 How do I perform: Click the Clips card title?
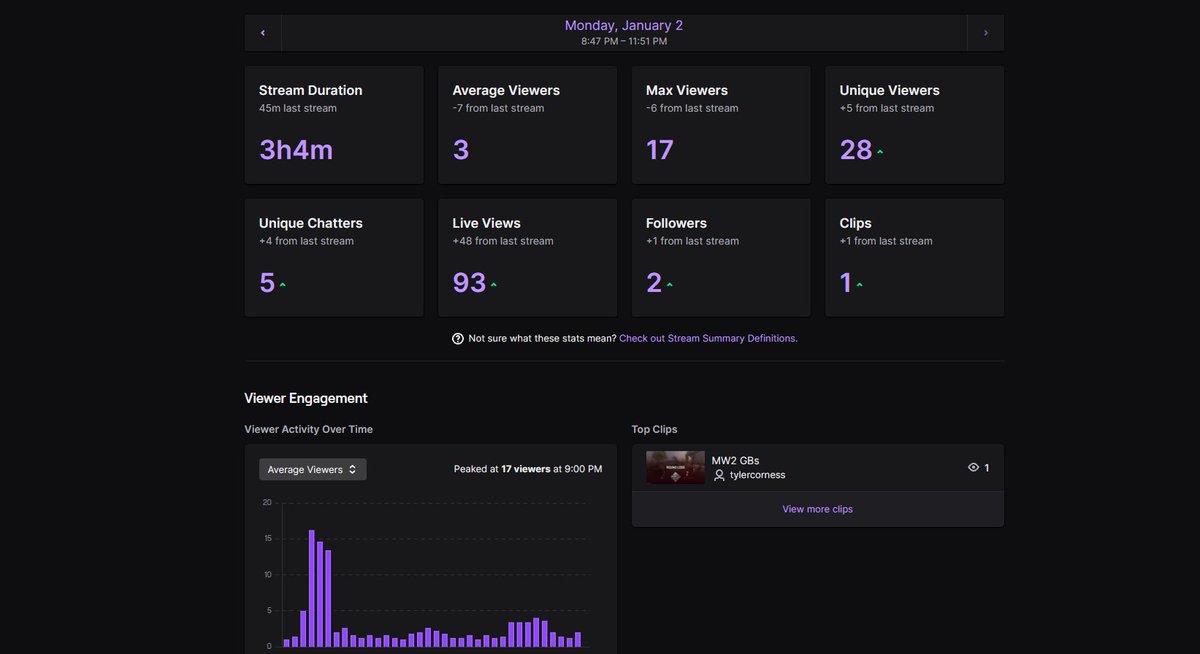pos(856,223)
